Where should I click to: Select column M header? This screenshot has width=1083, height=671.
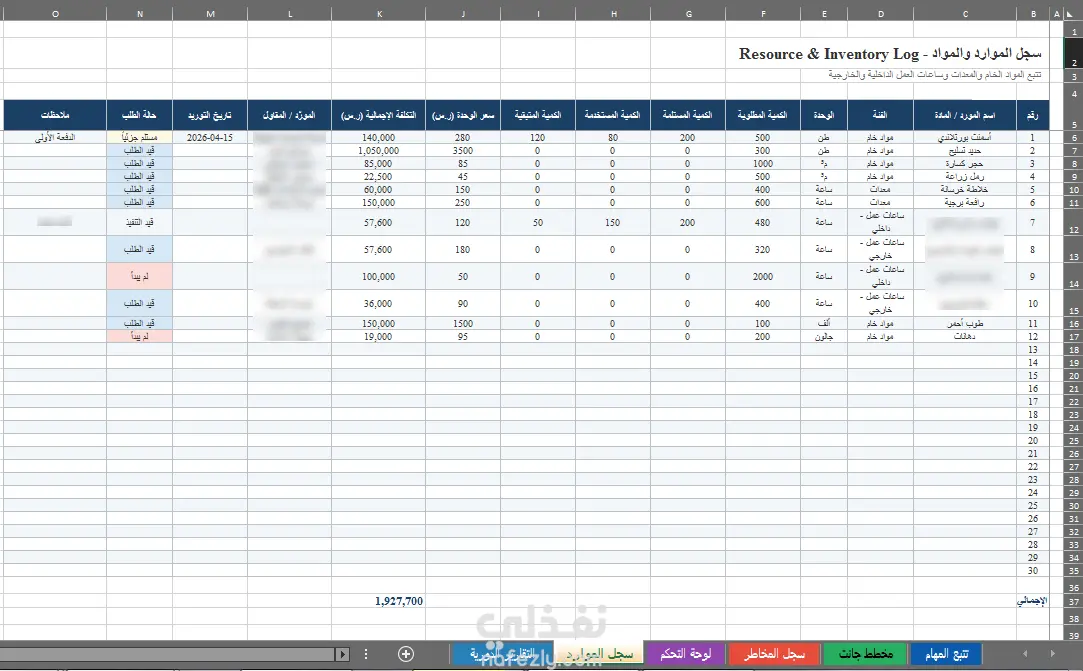tap(210, 14)
